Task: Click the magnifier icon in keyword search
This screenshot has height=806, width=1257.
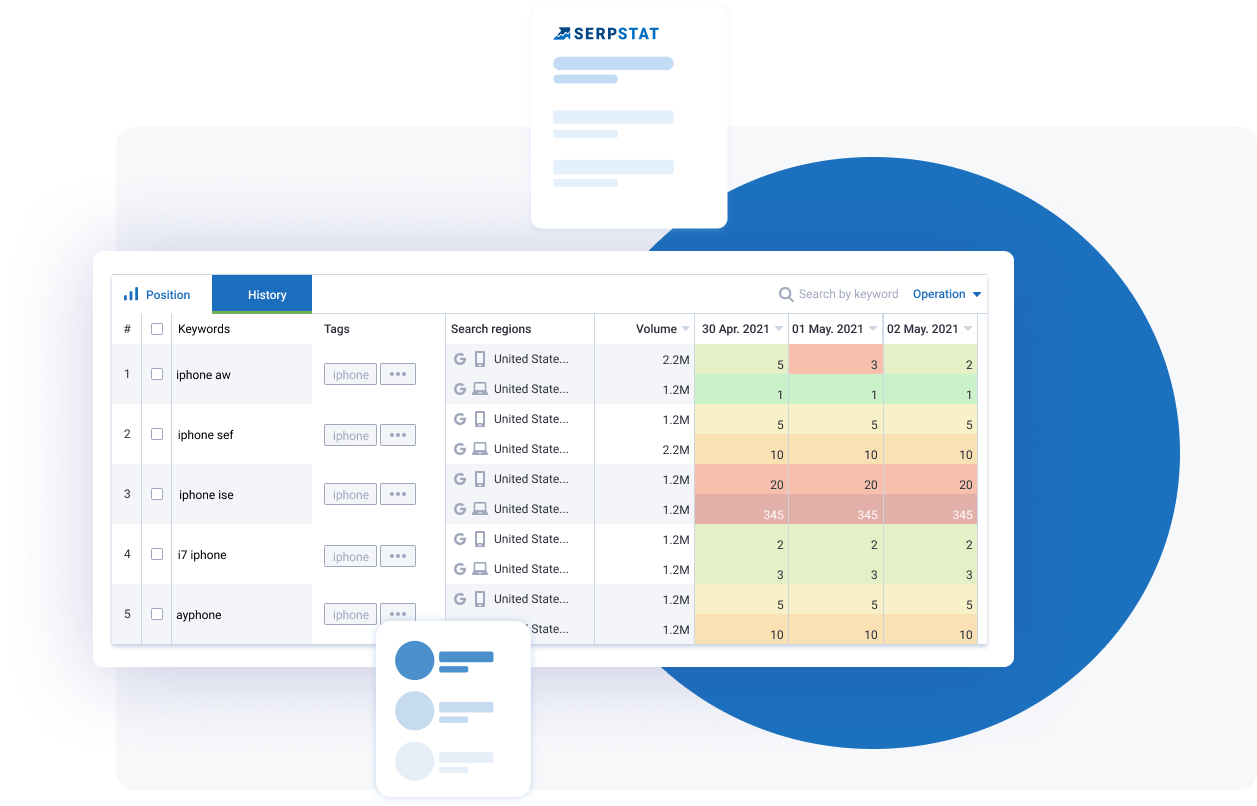Action: click(x=786, y=294)
